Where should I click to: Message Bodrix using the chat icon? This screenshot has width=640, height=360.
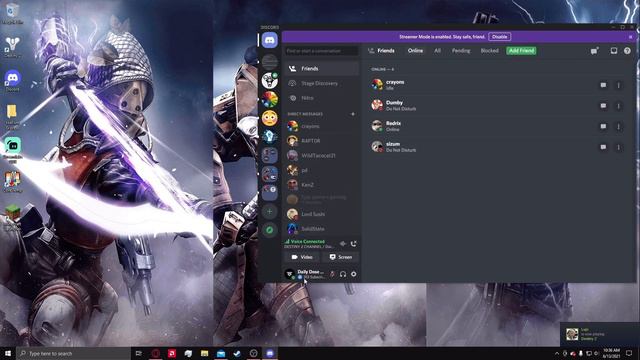[603, 126]
